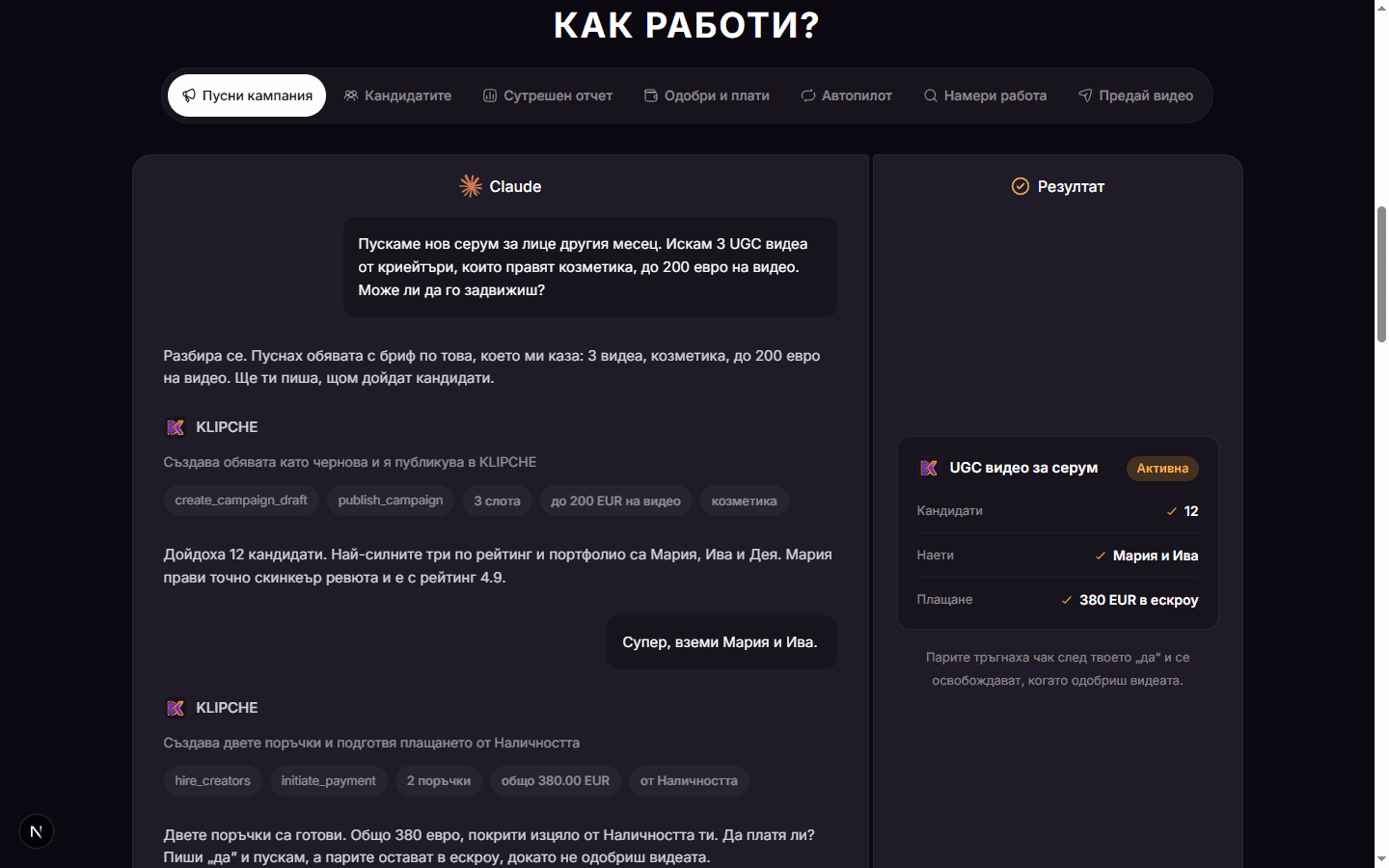The height and width of the screenshot is (868, 1389).
Task: Click the 2 поръчки chip
Action: pyautogui.click(x=439, y=781)
